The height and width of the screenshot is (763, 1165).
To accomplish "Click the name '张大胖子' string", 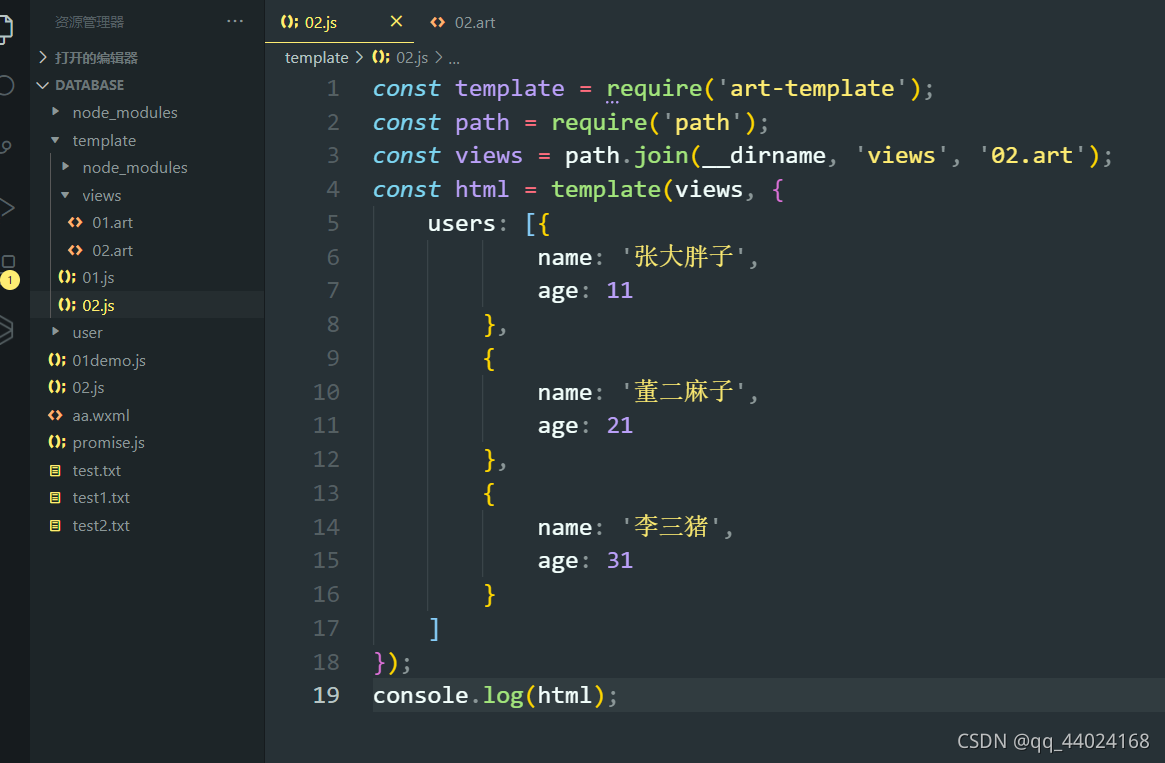I will (684, 257).
